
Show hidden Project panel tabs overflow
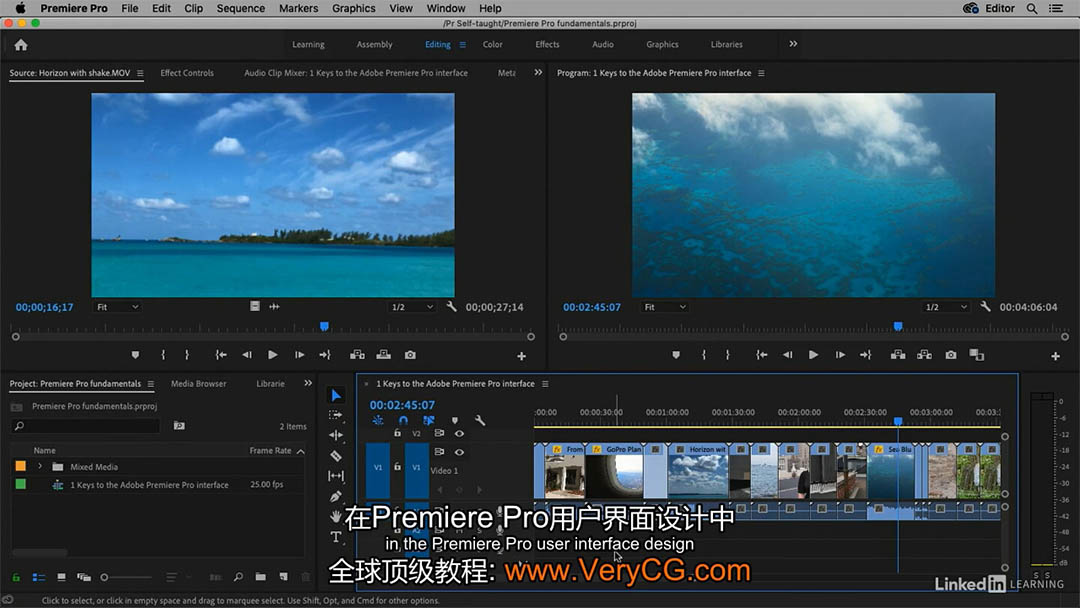point(308,384)
